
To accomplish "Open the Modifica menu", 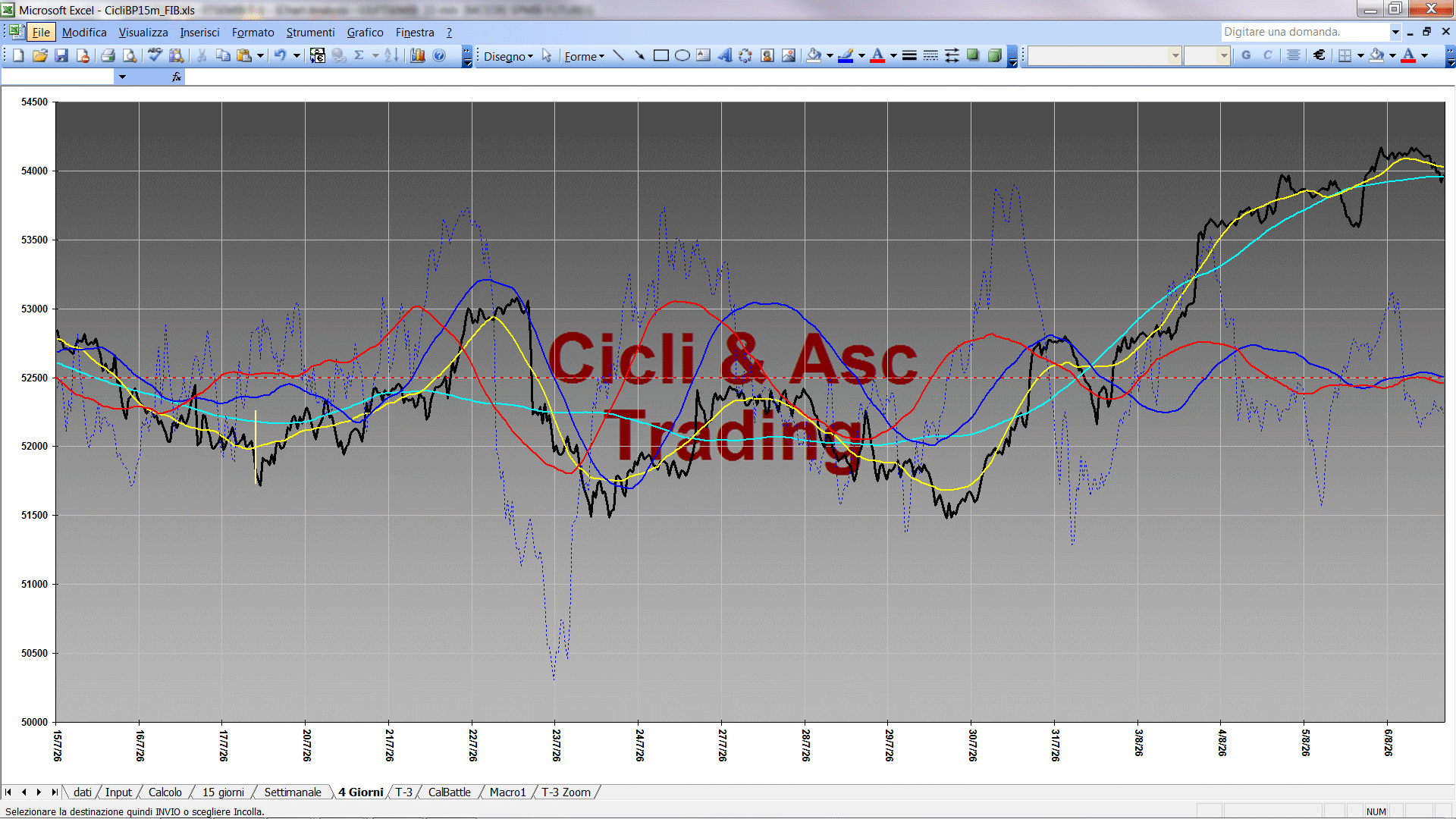I will (x=84, y=32).
